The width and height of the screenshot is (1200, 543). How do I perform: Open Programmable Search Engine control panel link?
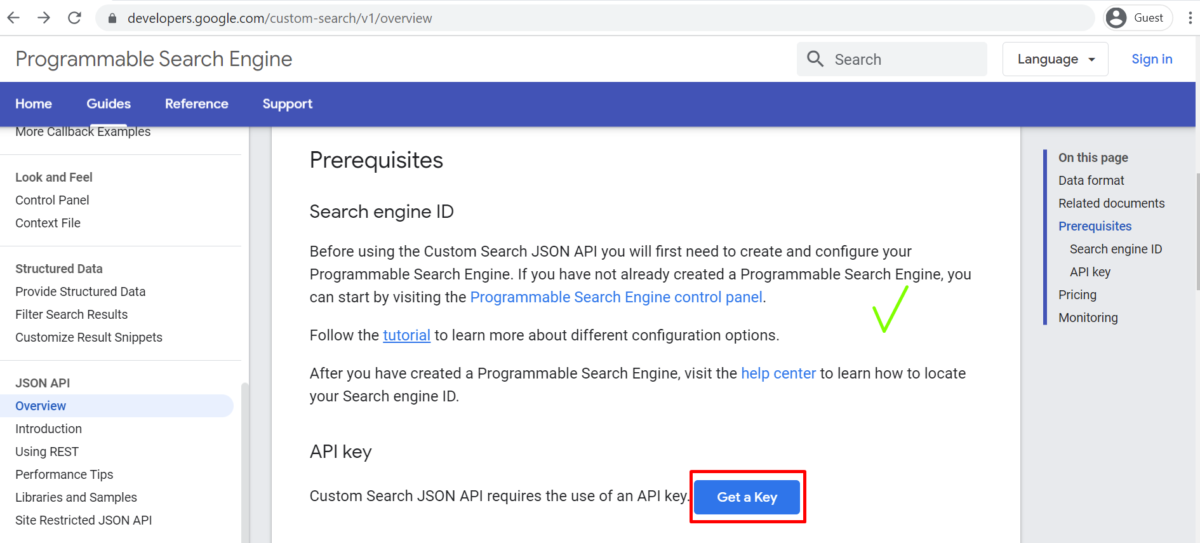tap(617, 297)
